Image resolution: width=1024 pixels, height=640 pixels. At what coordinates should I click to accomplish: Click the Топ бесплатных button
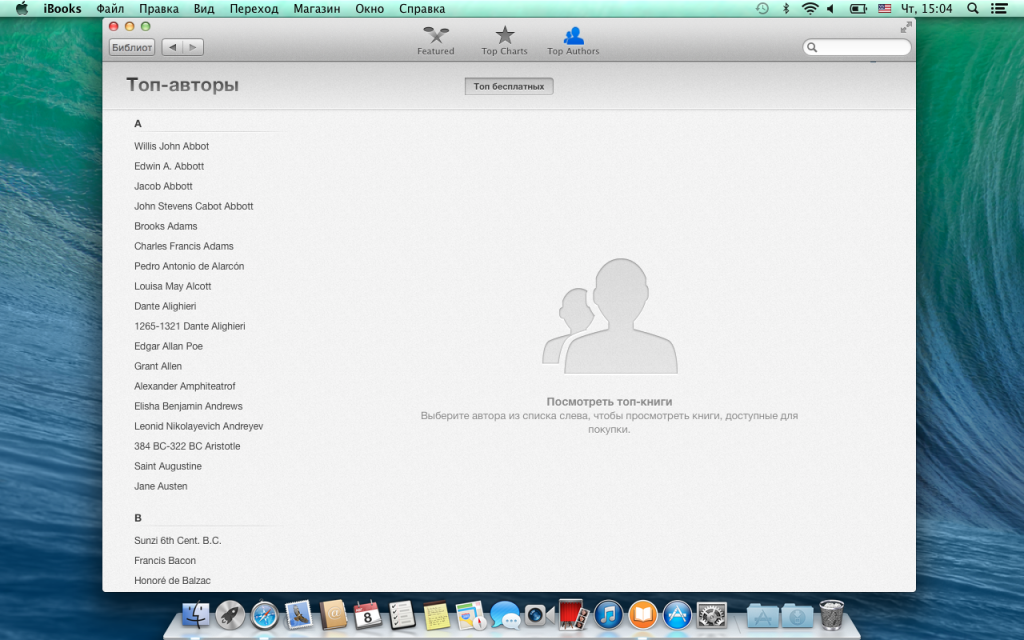pos(509,86)
